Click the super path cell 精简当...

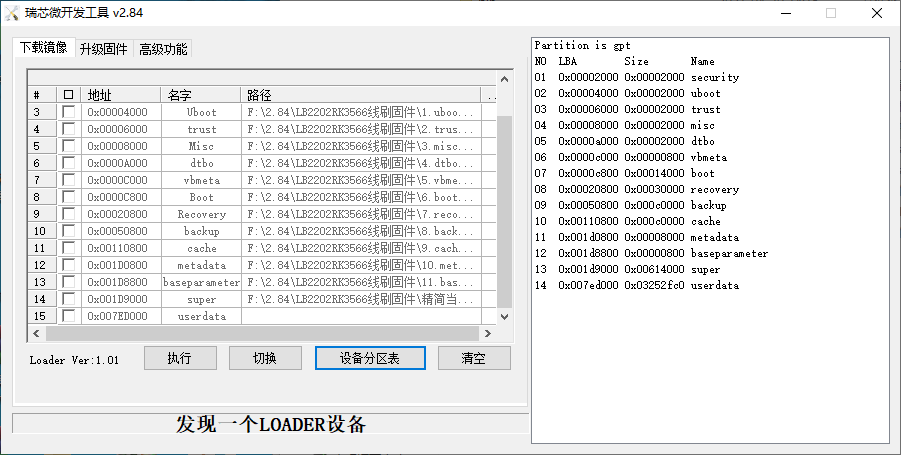click(360, 299)
